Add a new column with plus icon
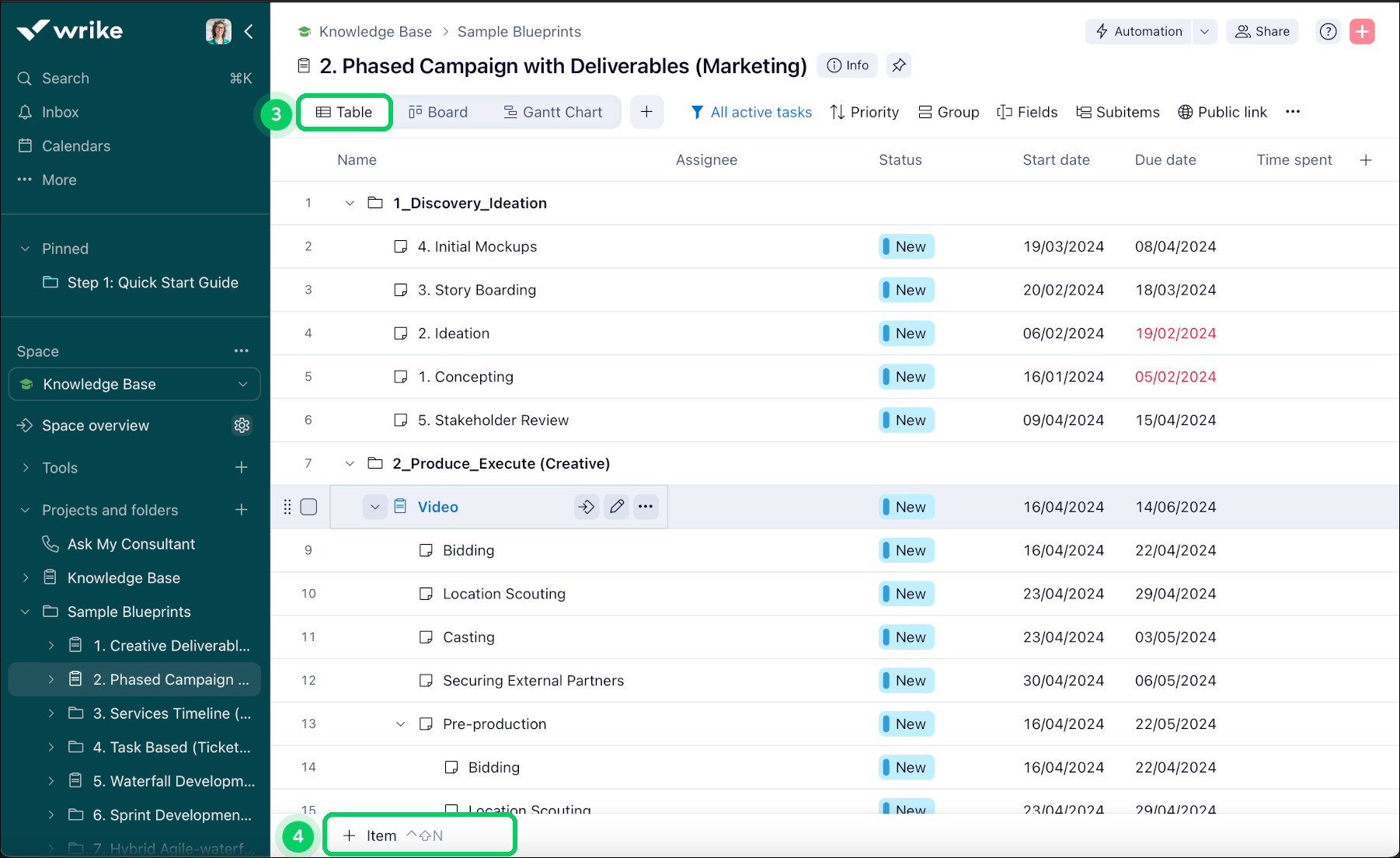This screenshot has width=1400, height=858. pos(1366,160)
